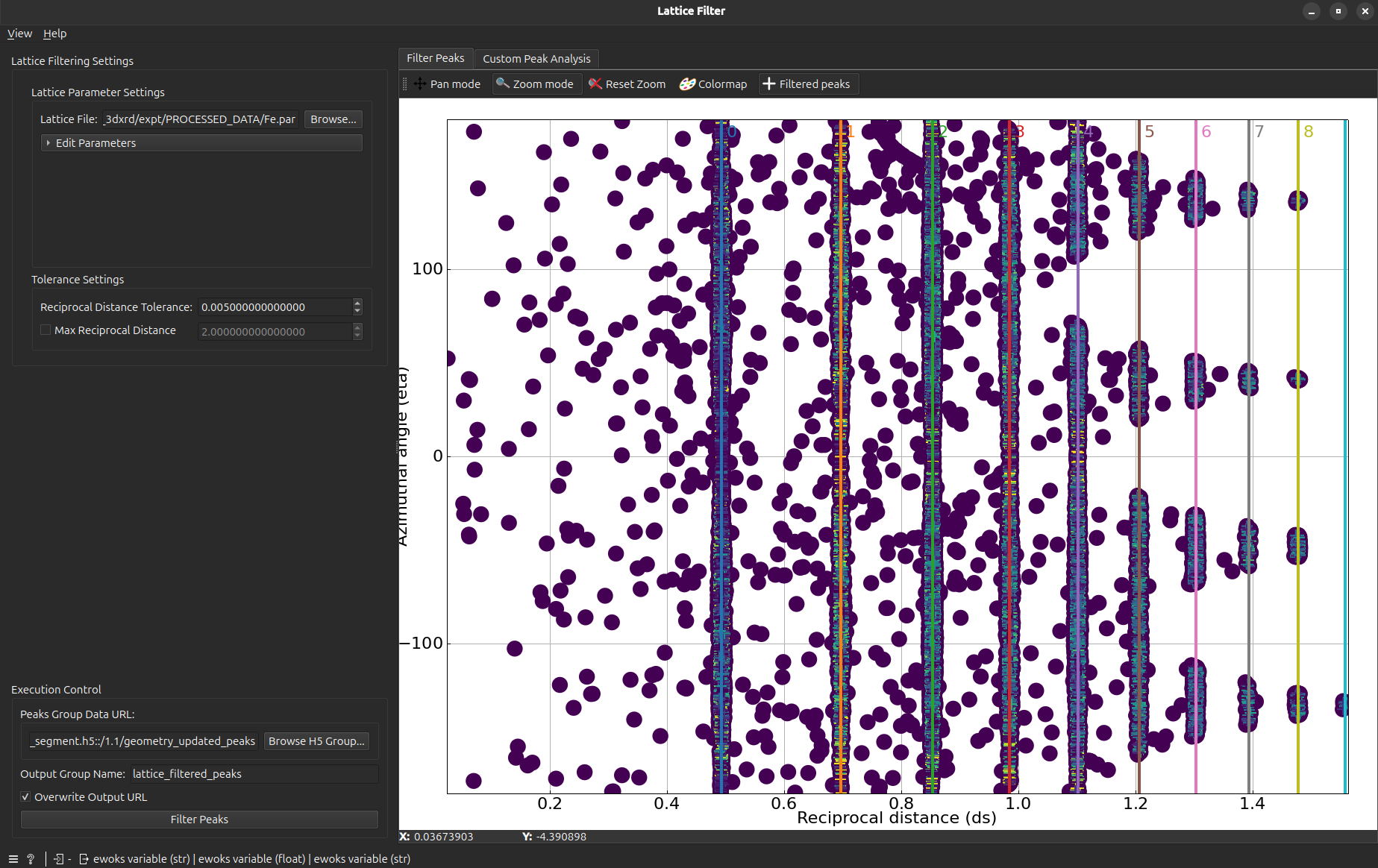Viewport: 1378px width, 868px height.
Task: Open the hamburger menu in status bar
Action: (13, 859)
